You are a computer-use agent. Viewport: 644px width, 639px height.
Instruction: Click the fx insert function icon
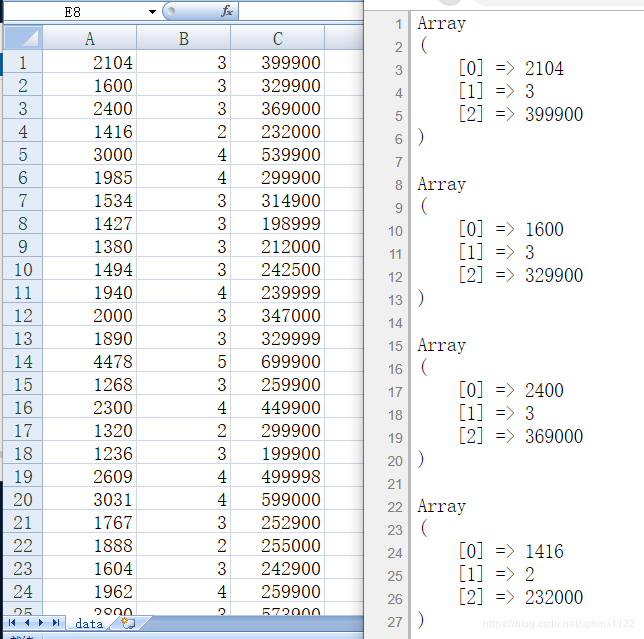[227, 11]
